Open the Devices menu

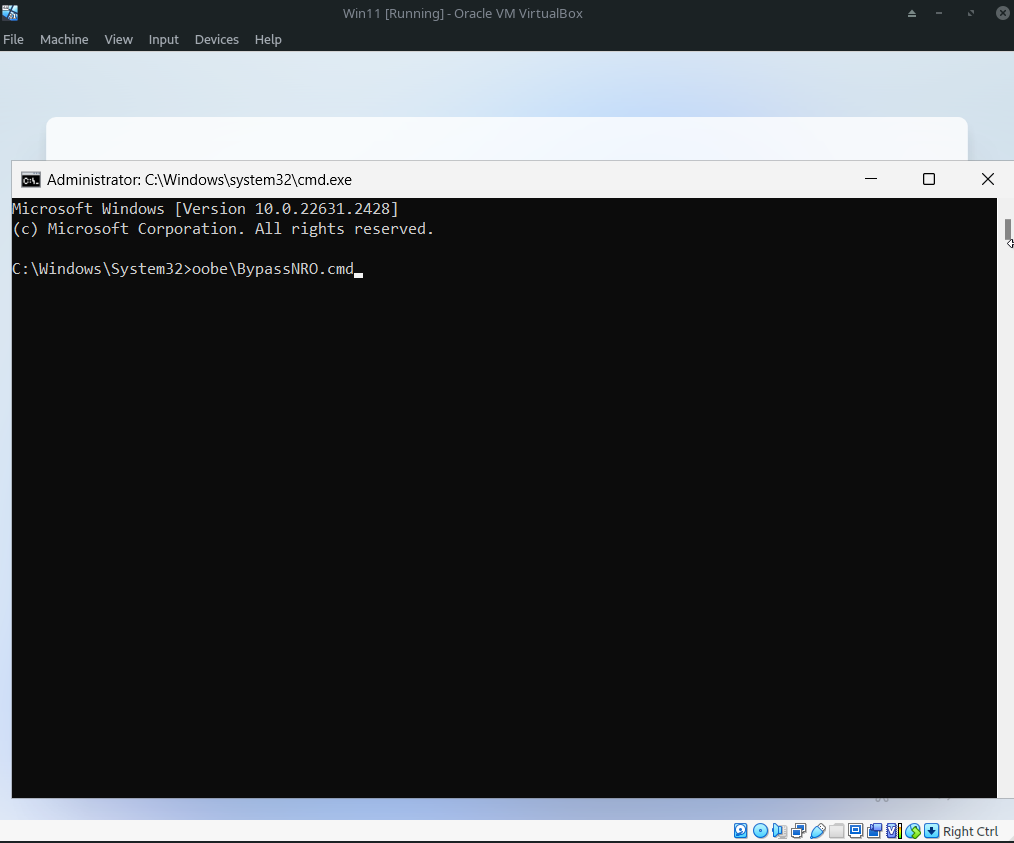[x=217, y=39]
